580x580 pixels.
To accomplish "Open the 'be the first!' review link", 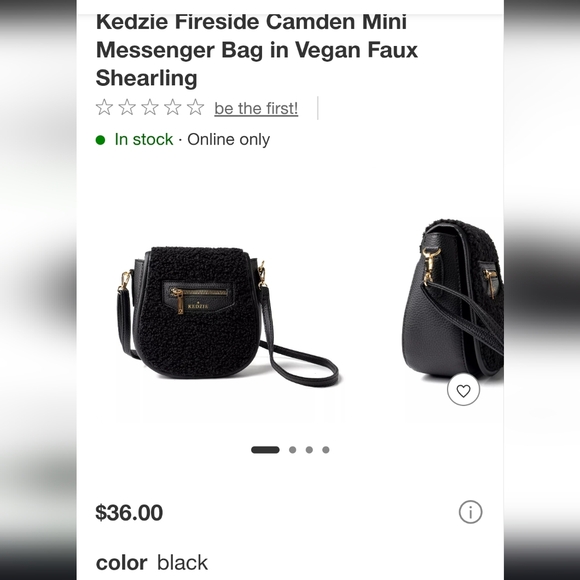I will [x=256, y=108].
